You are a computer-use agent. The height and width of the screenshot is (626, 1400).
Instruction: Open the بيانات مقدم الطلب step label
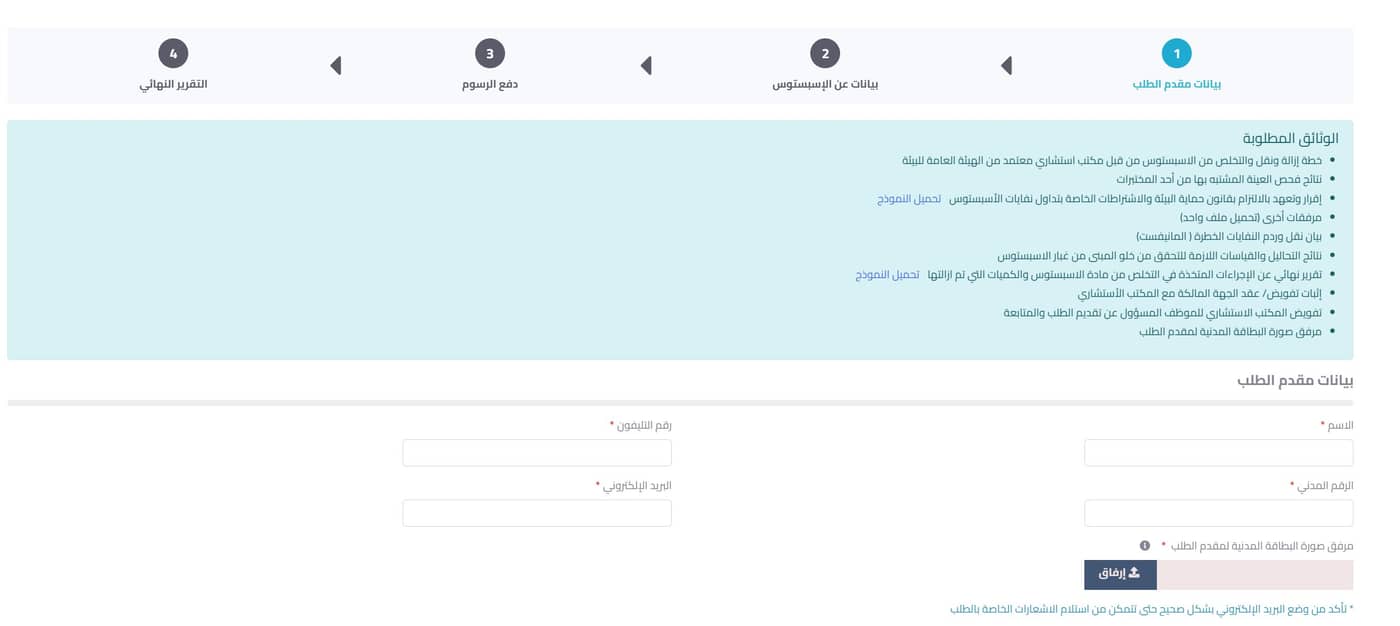[1176, 84]
